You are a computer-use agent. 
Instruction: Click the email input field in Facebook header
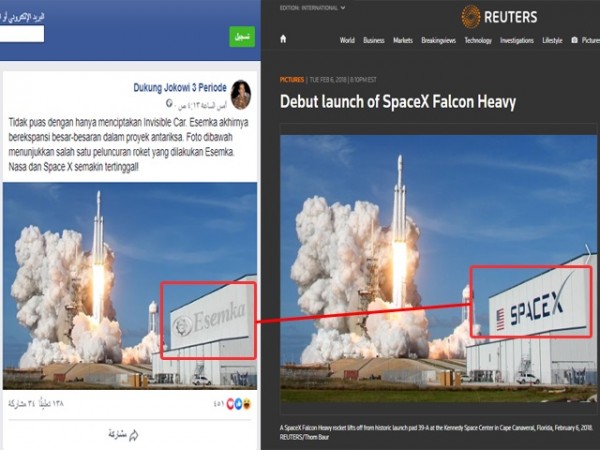click(22, 34)
